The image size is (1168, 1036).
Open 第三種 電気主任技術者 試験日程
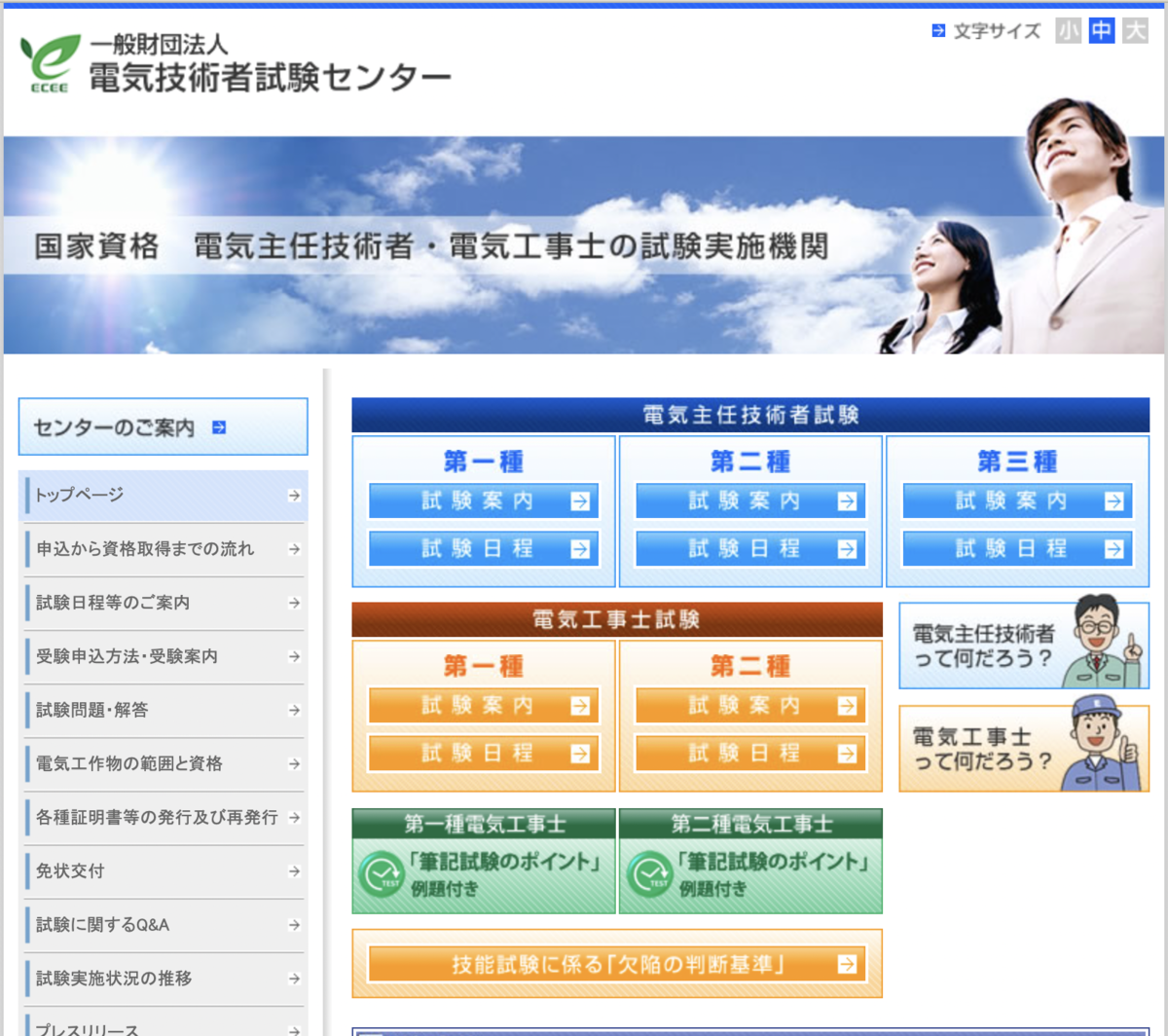[x=1017, y=548]
